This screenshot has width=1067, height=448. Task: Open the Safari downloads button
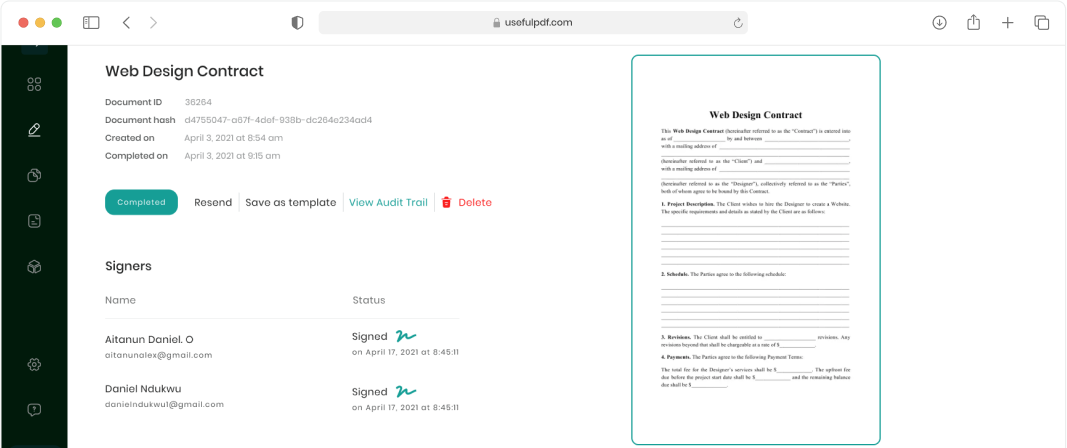[x=939, y=22]
